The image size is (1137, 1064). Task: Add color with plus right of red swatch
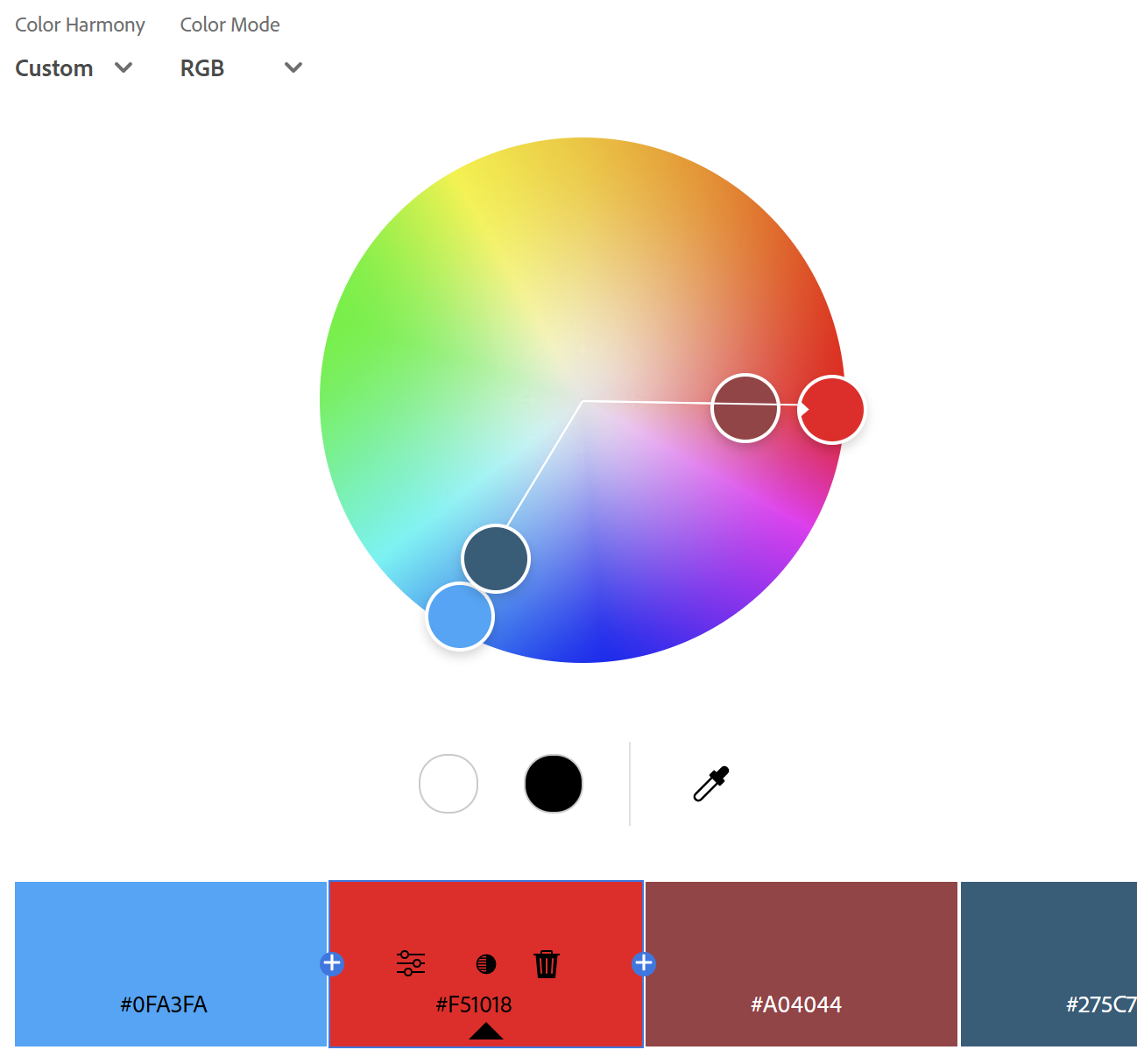click(644, 963)
